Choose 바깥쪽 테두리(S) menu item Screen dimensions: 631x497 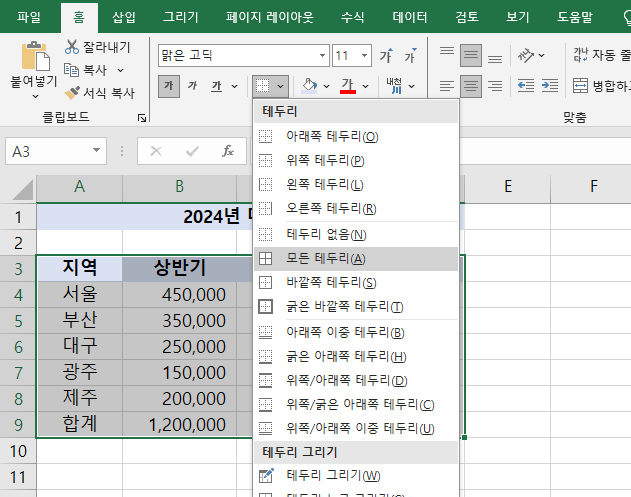coord(356,283)
